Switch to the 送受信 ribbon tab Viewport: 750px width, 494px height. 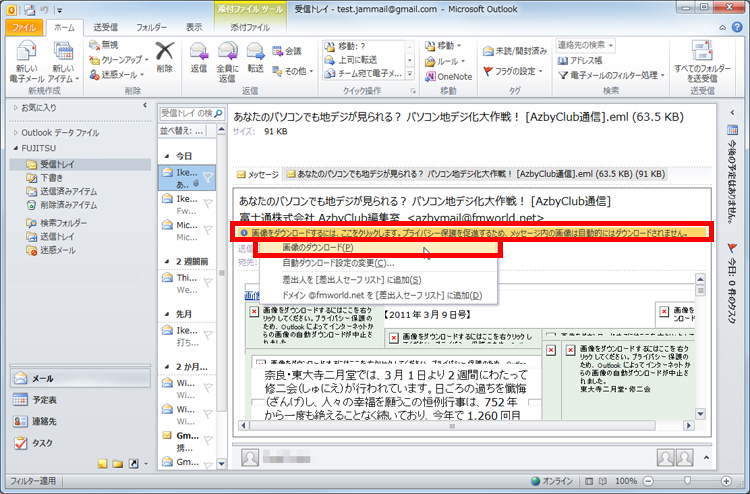106,28
